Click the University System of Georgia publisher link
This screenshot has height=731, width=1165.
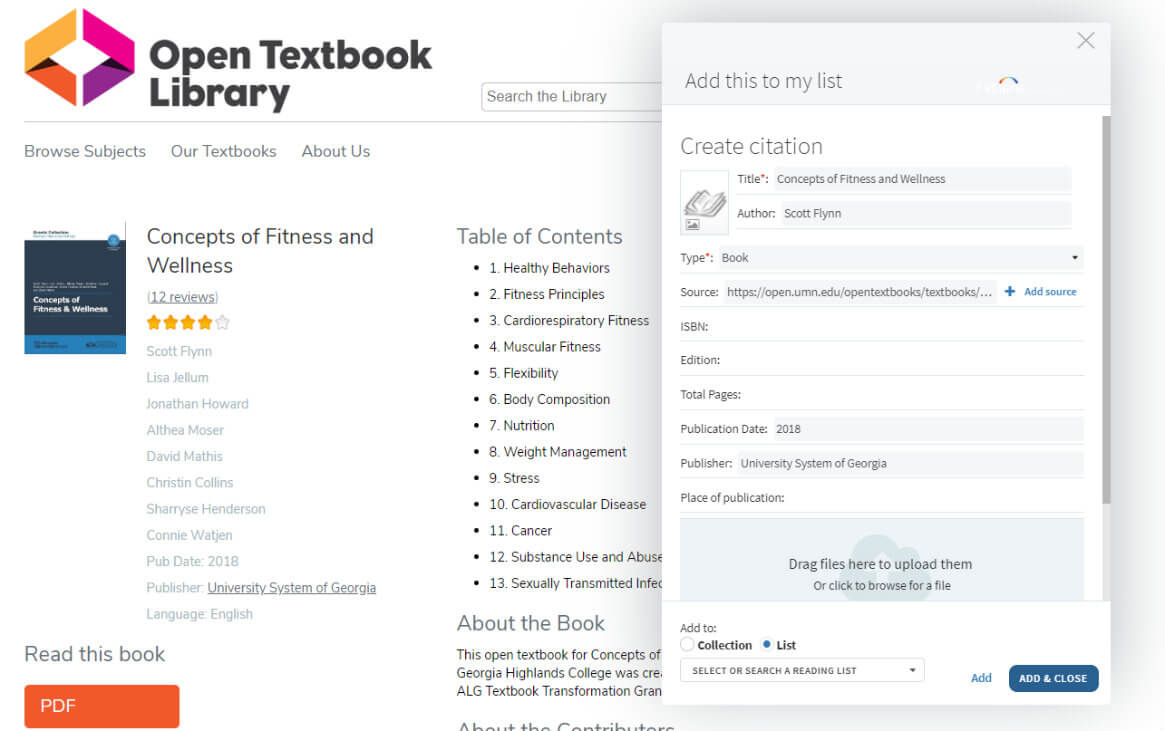(291, 588)
